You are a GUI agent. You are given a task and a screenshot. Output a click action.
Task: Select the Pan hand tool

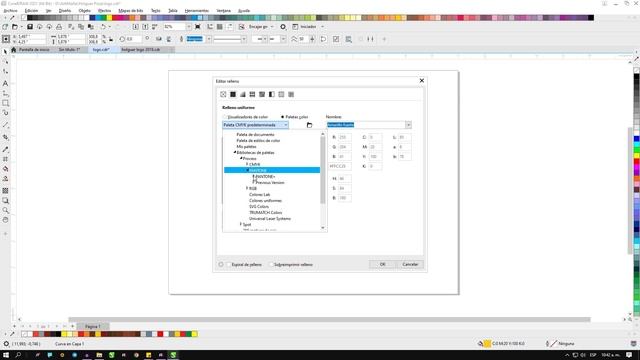pyautogui.click(x=5, y=220)
